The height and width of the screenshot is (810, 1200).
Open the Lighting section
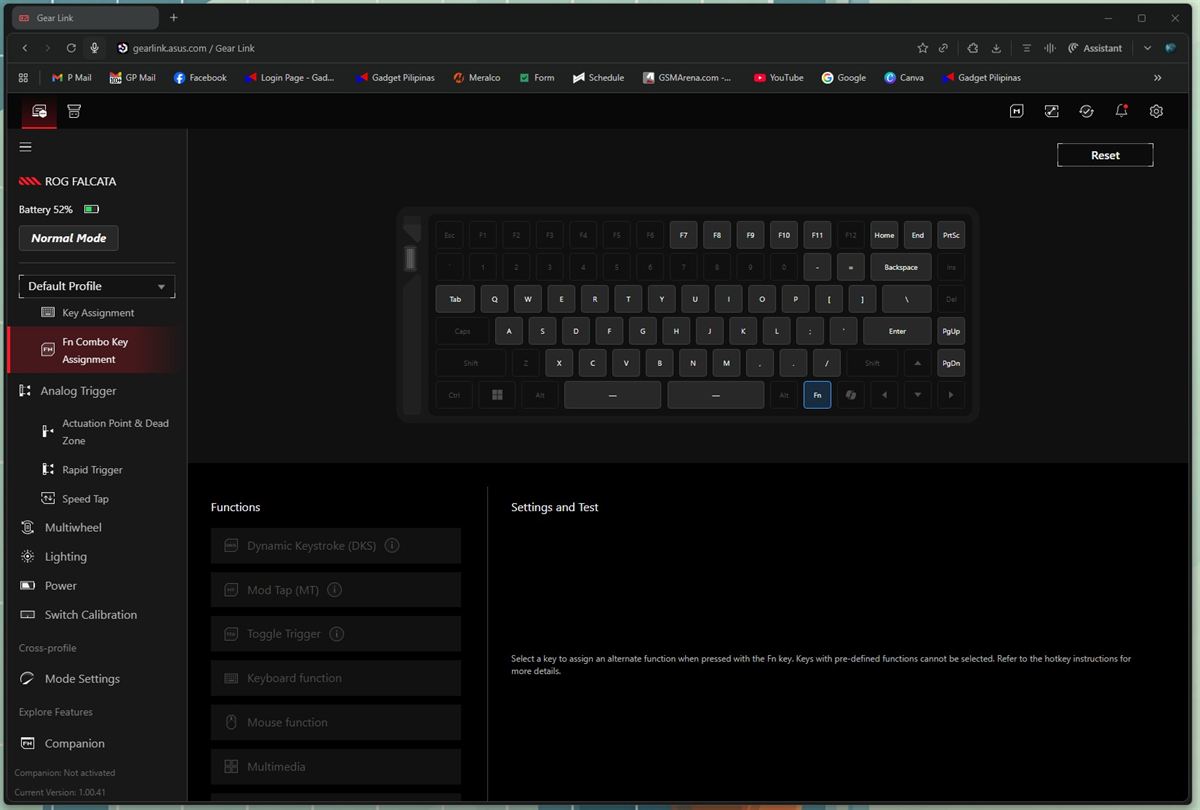coord(65,557)
